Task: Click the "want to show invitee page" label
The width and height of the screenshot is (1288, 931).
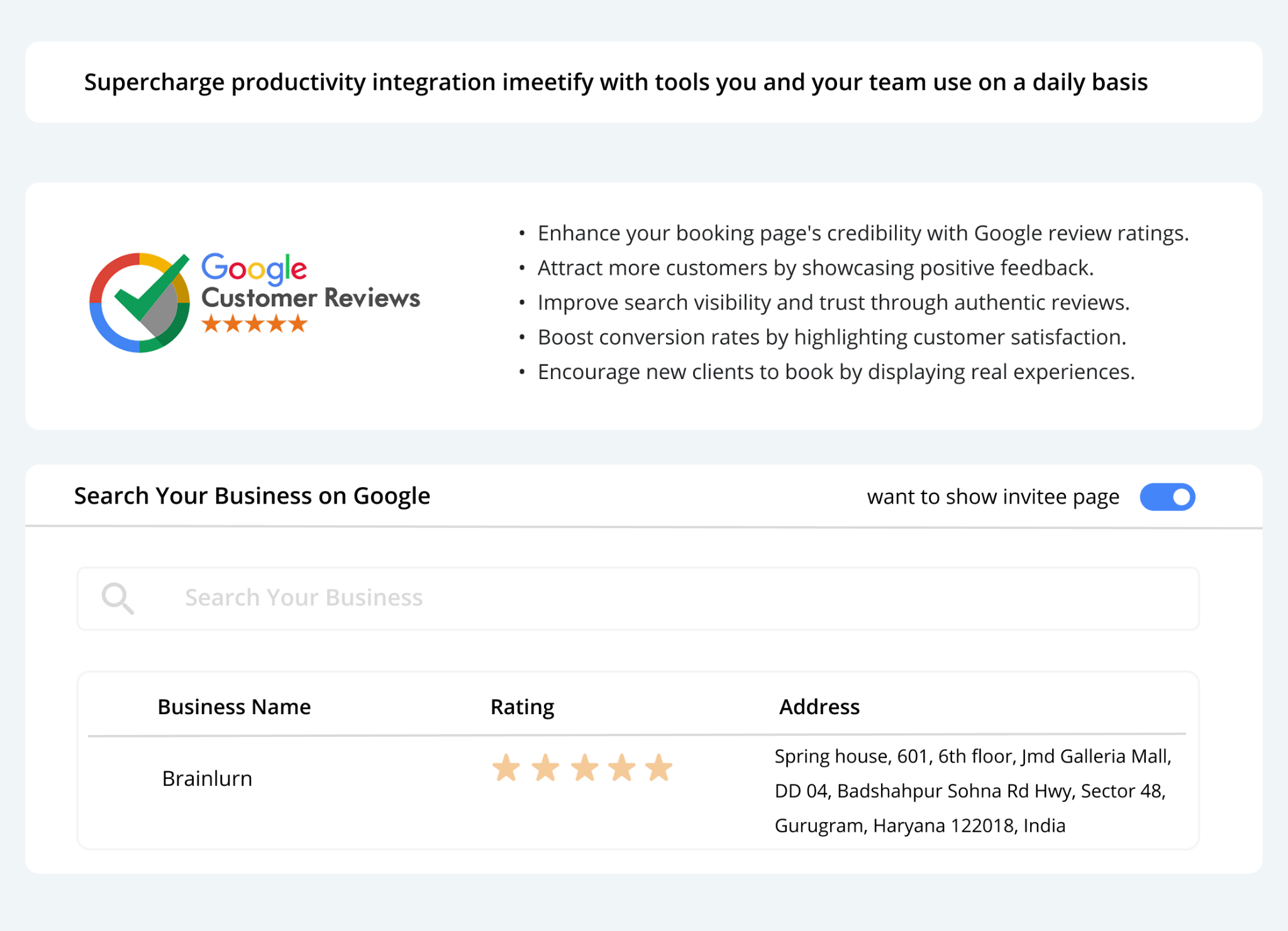Action: click(992, 497)
